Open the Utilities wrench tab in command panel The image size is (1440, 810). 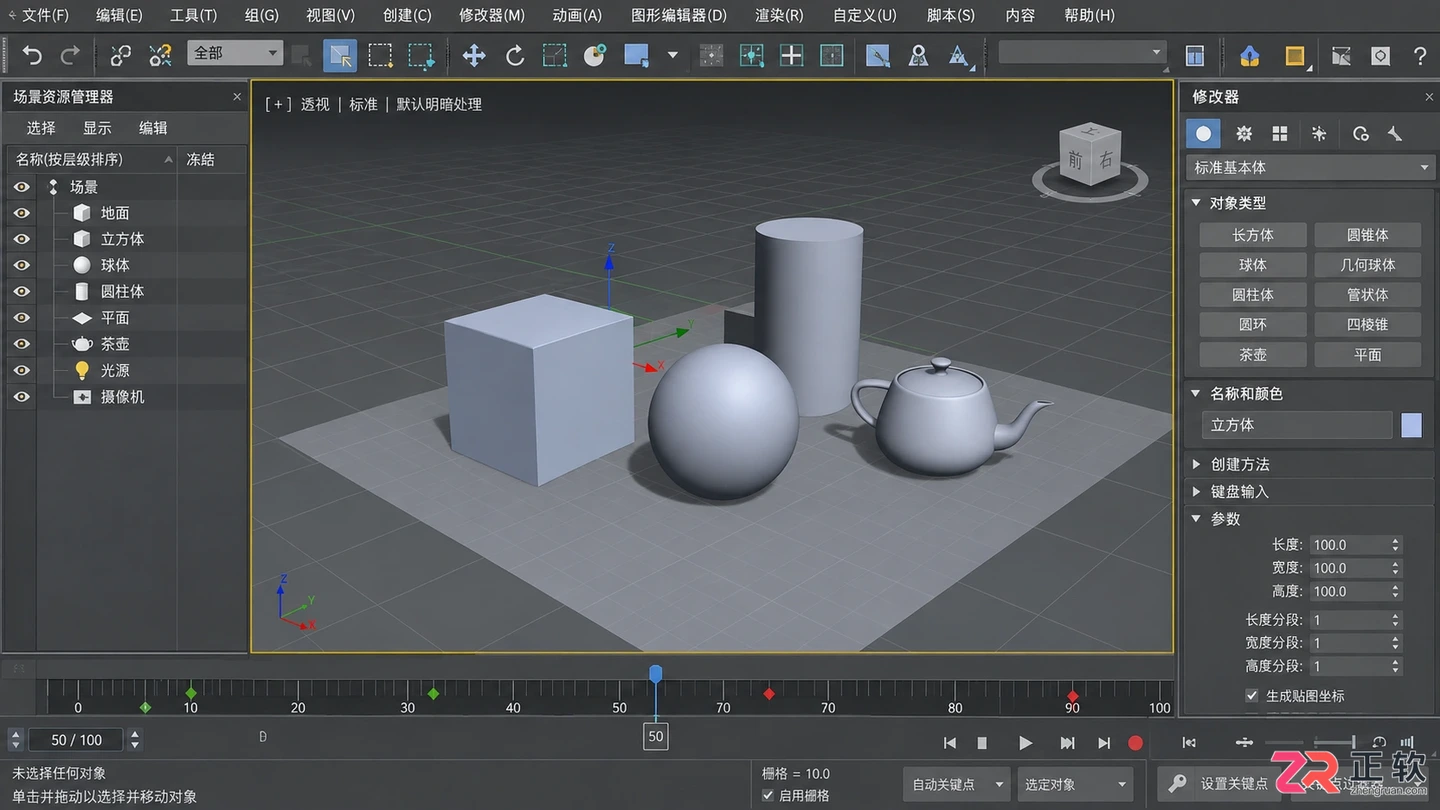(x=1395, y=133)
